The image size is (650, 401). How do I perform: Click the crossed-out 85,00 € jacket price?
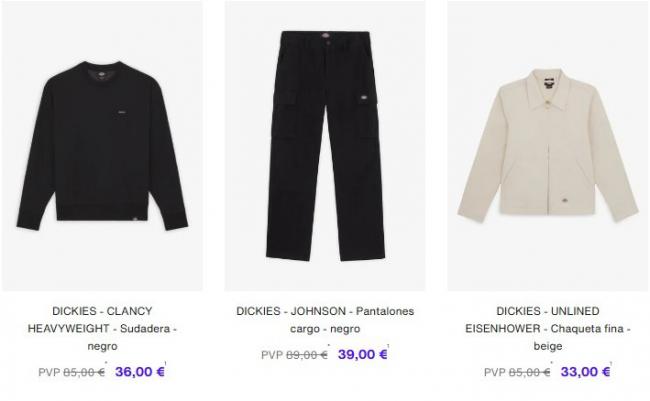529,372
